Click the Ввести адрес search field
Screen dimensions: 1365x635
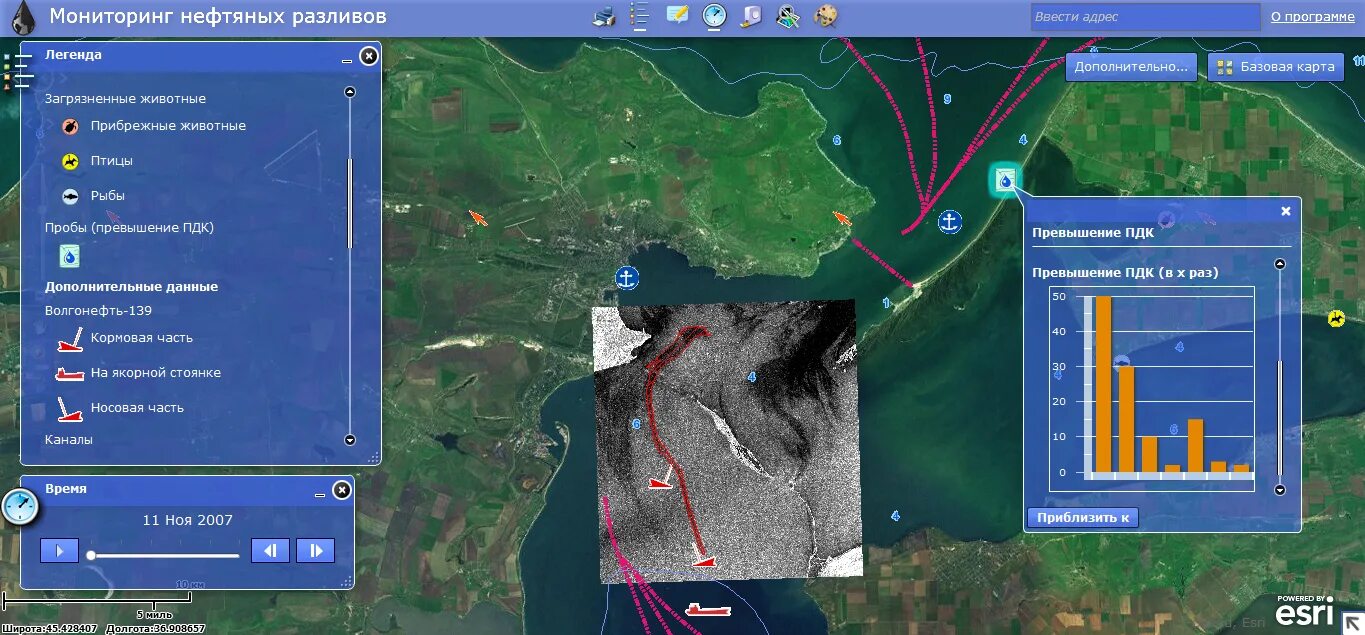click(1146, 16)
